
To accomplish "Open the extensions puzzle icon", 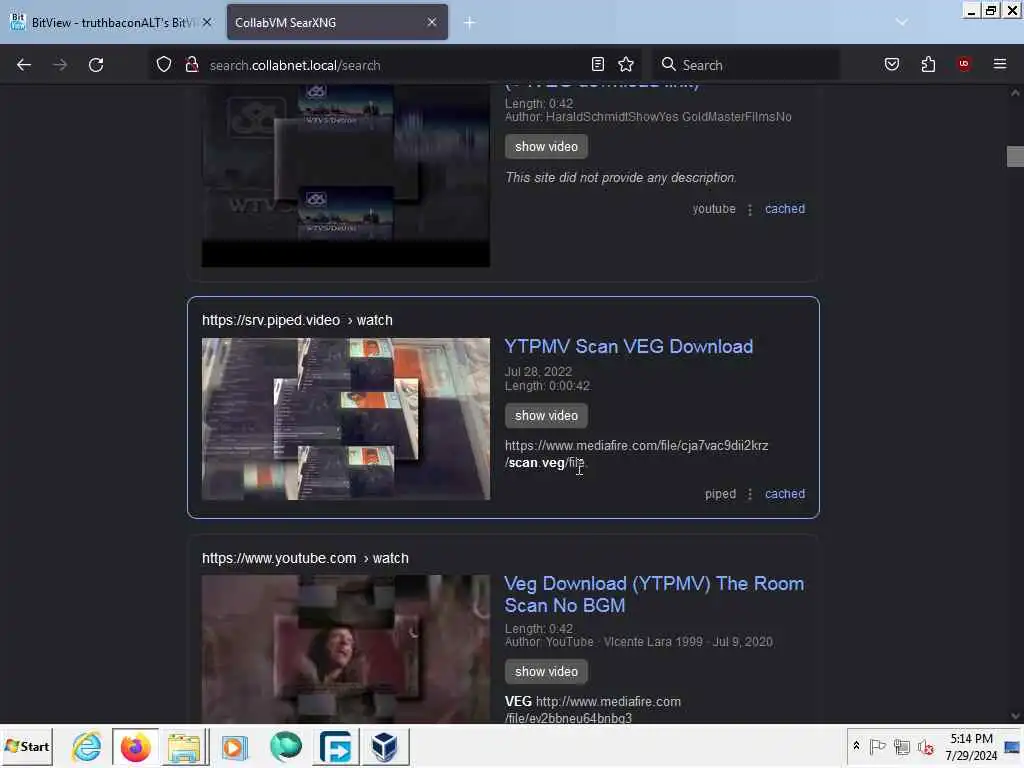I will tap(928, 64).
